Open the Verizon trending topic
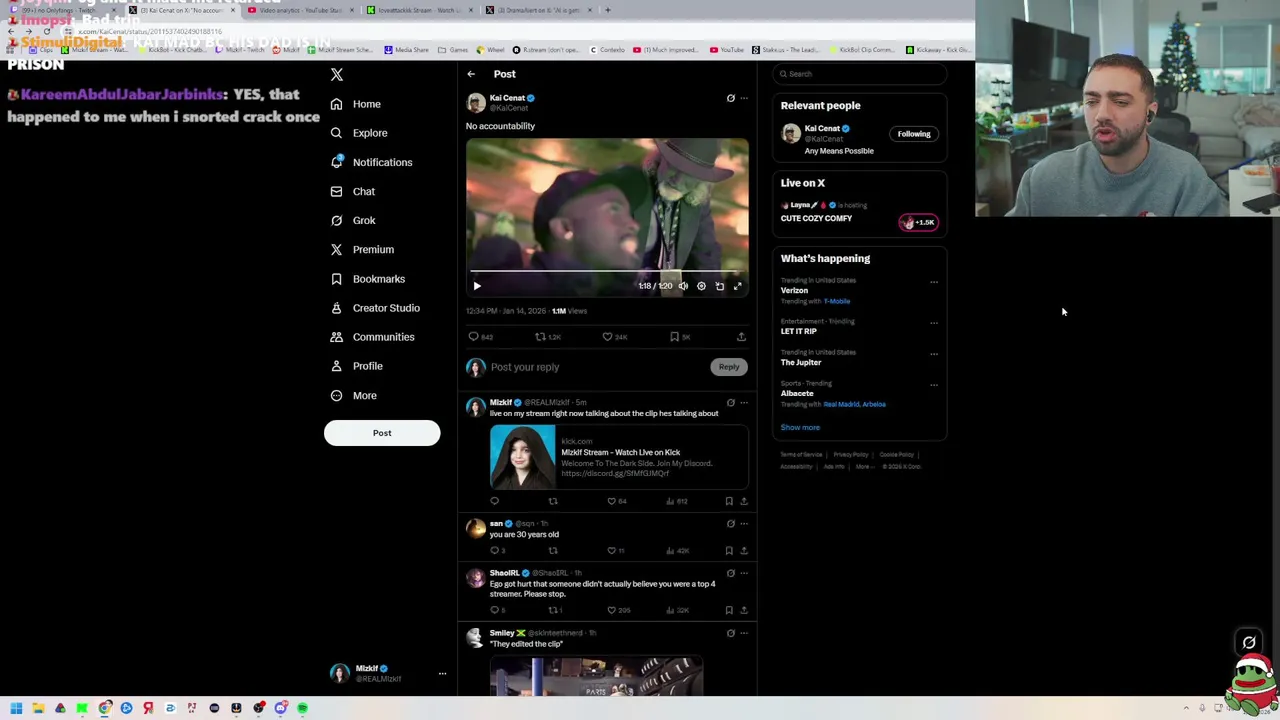1280x720 pixels. pyautogui.click(x=794, y=291)
